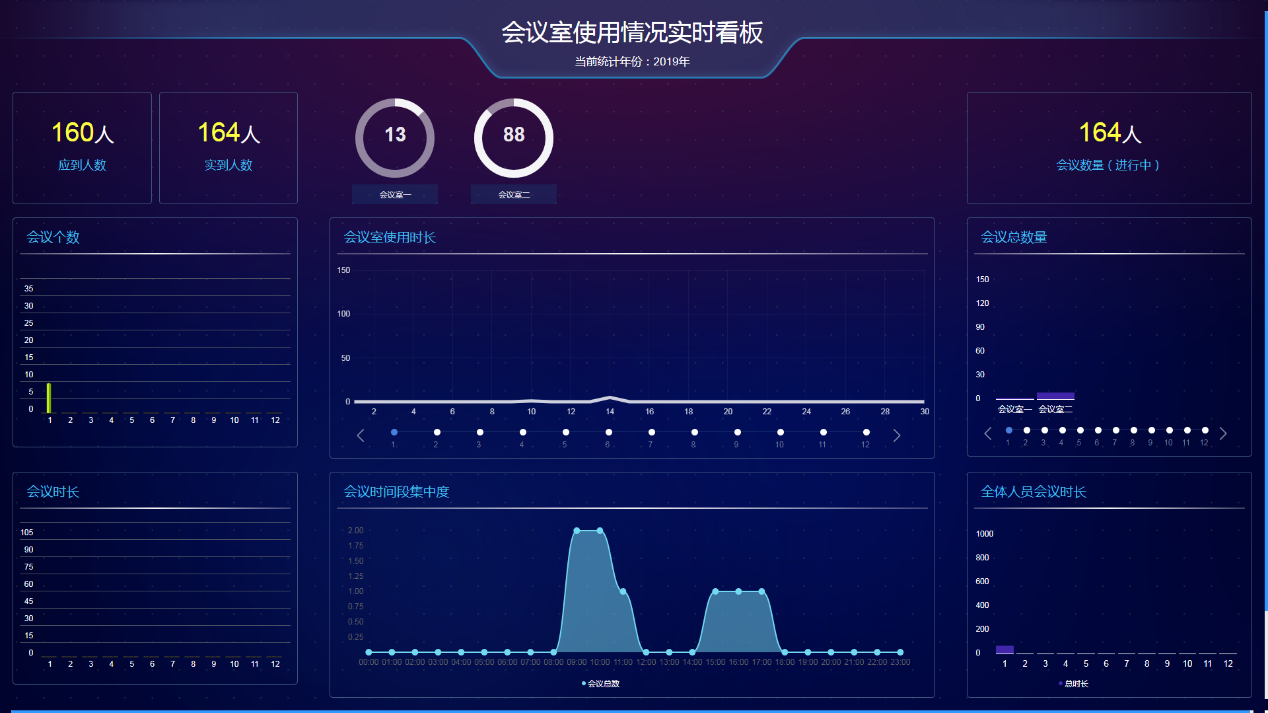1268x713 pixels.
Task: Select month 12 dot on 会议室使用时长 timeline
Action: tap(866, 432)
